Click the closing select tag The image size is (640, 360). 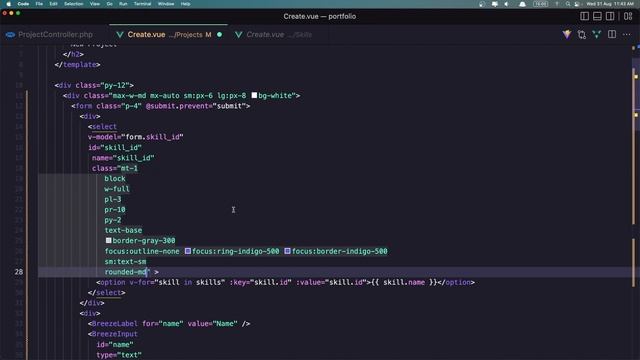[107, 293]
